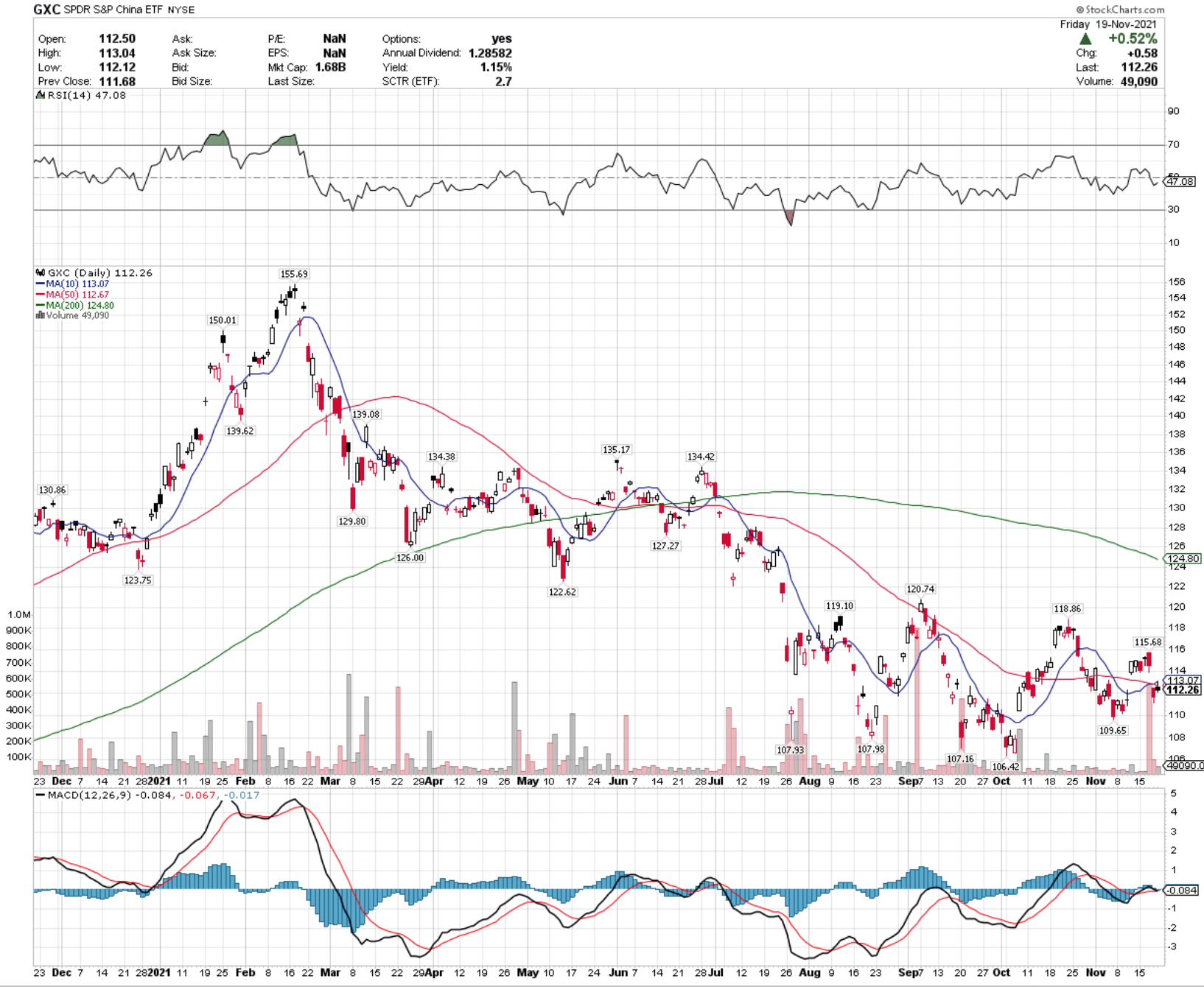The width and height of the screenshot is (1204, 987).
Task: Click the Yield value 1.15%
Action: 496,67
